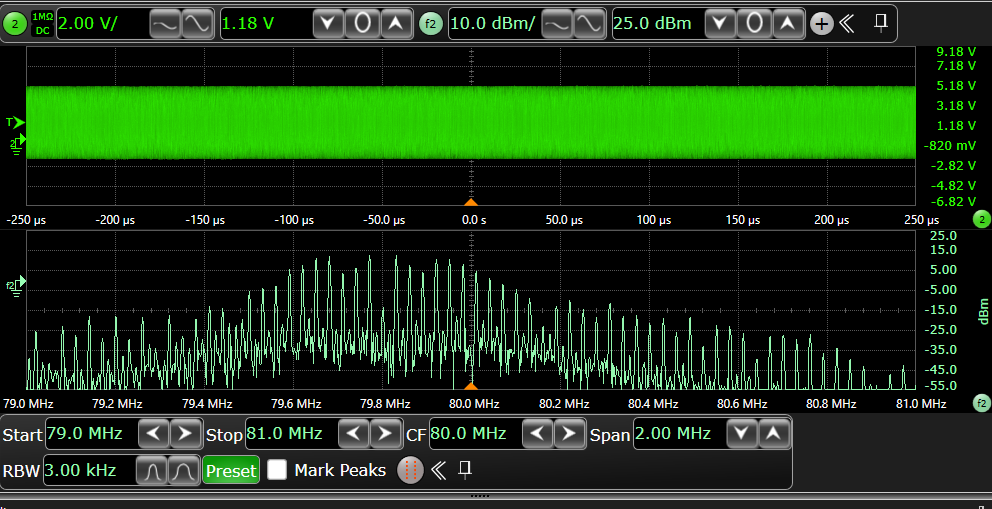Click the channel 2 green badge

click(15, 24)
